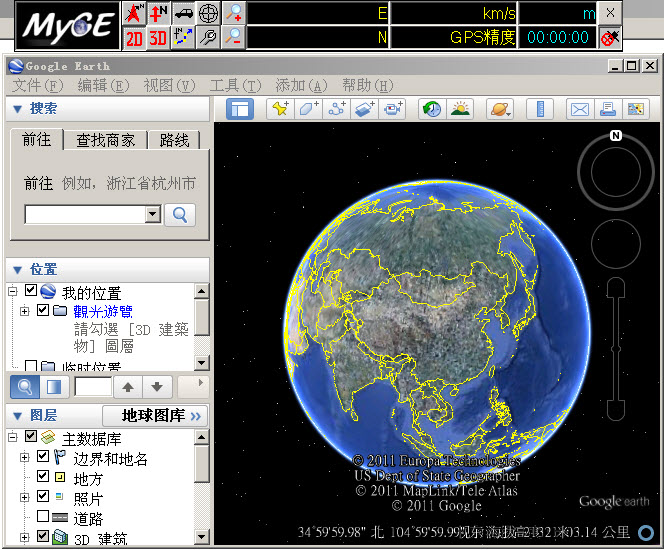Select the Add Path tool
Screen dimensions: 664x550
(336, 109)
